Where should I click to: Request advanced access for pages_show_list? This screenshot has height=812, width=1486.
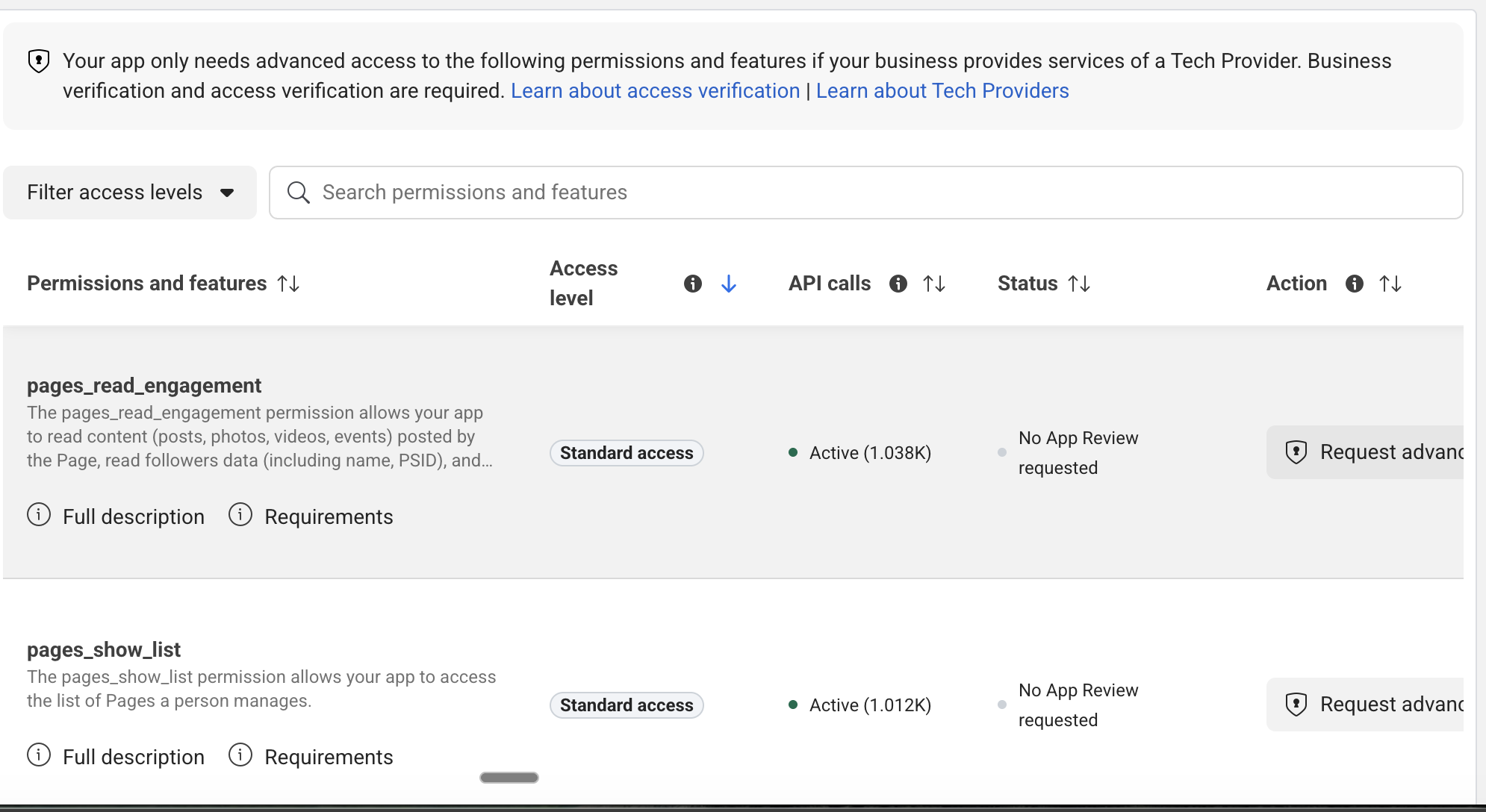coord(1372,705)
